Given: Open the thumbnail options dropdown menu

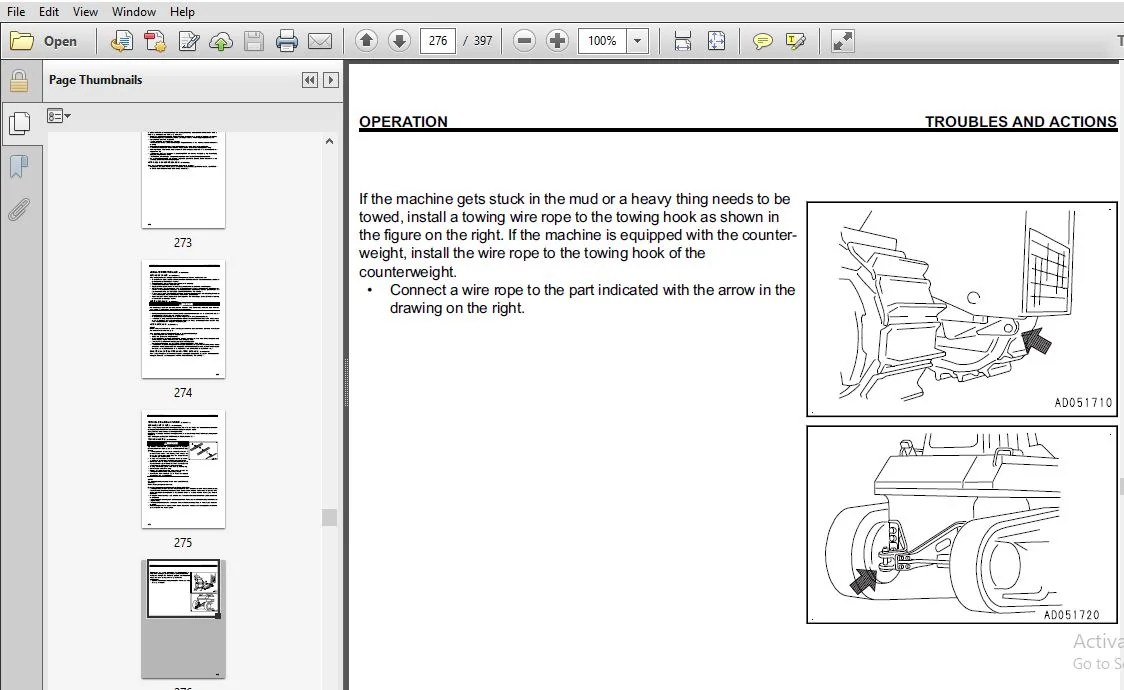Looking at the screenshot, I should [59, 116].
